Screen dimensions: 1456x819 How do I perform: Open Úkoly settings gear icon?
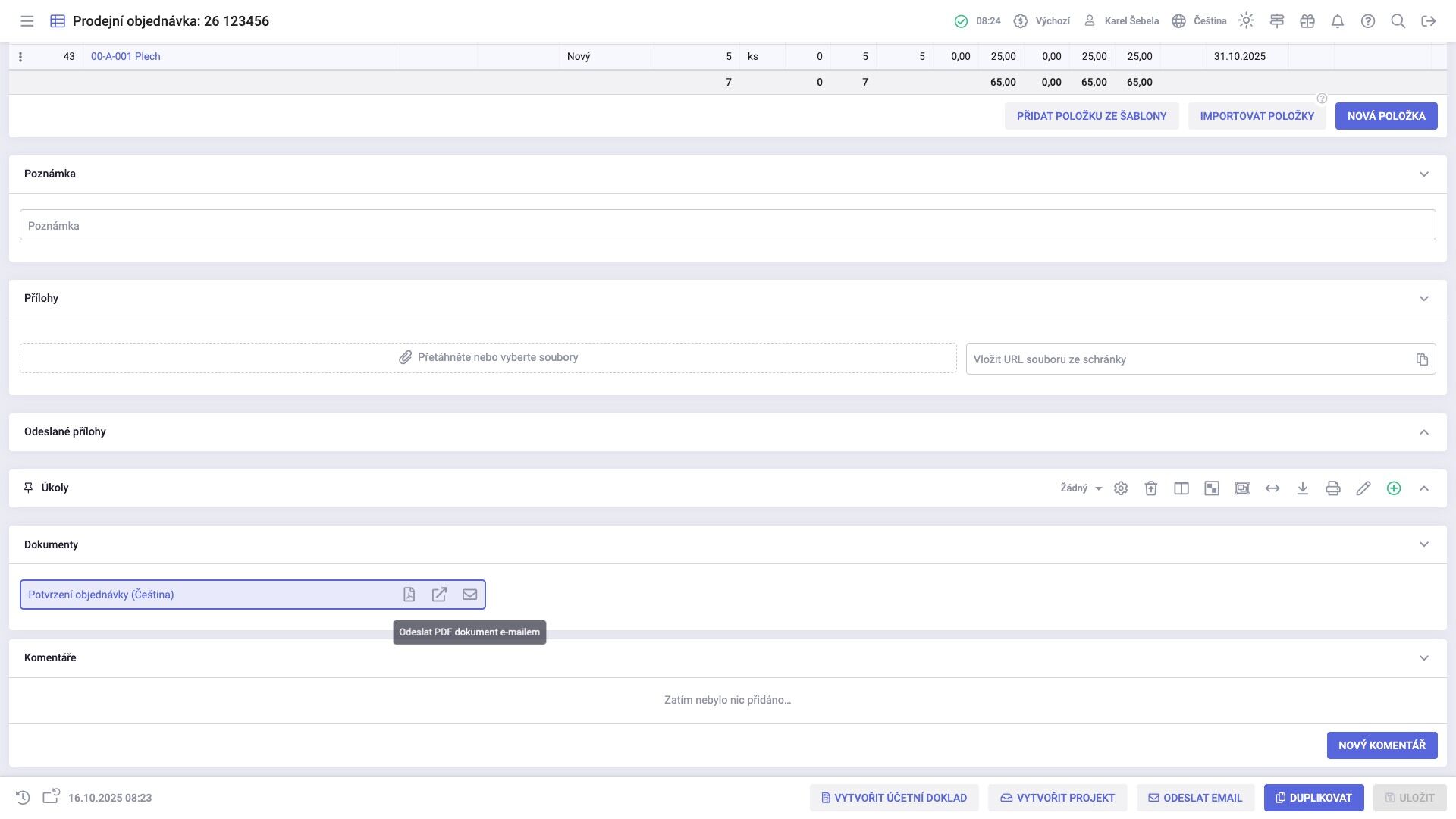click(1120, 488)
